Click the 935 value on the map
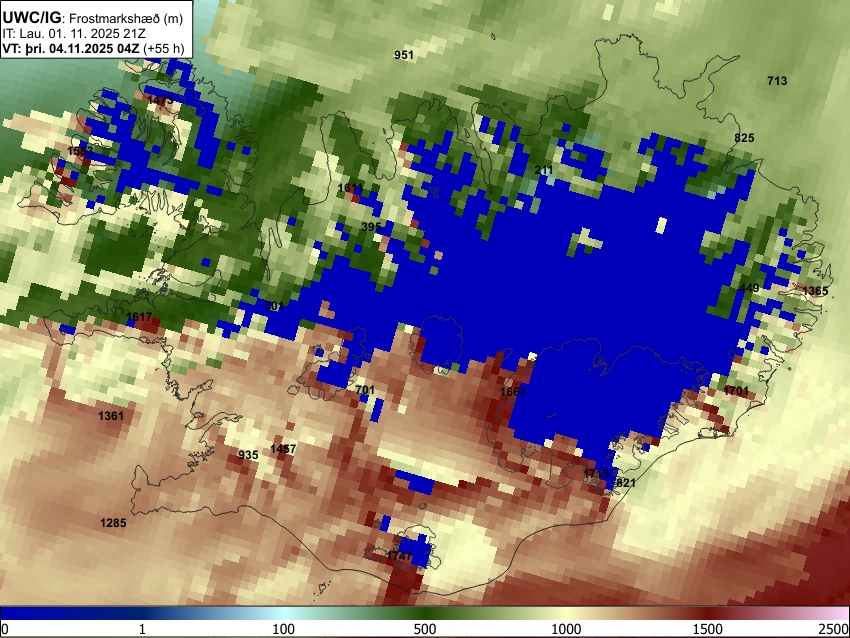850x638 pixels. (248, 455)
